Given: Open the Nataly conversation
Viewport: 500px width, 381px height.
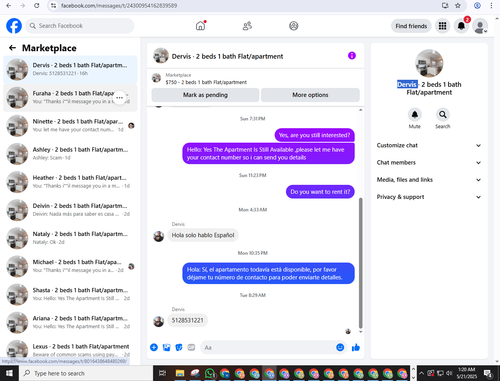Looking at the screenshot, I should pos(70,238).
